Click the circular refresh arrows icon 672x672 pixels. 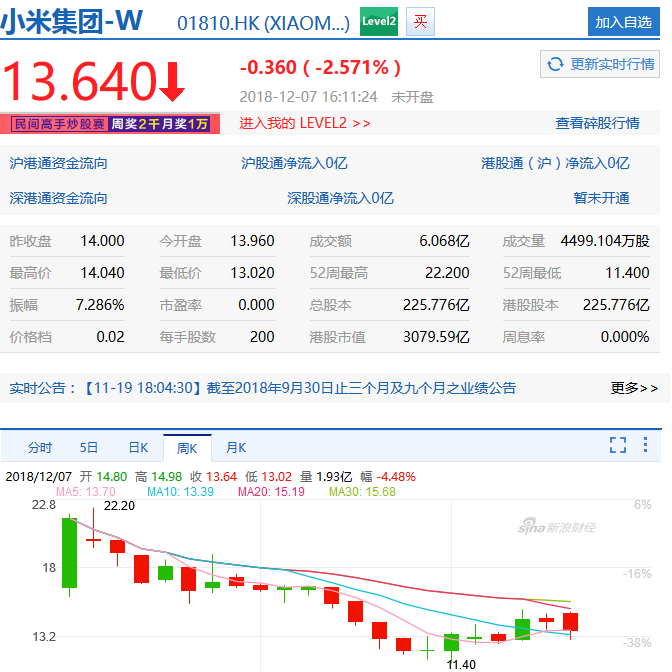pos(555,64)
